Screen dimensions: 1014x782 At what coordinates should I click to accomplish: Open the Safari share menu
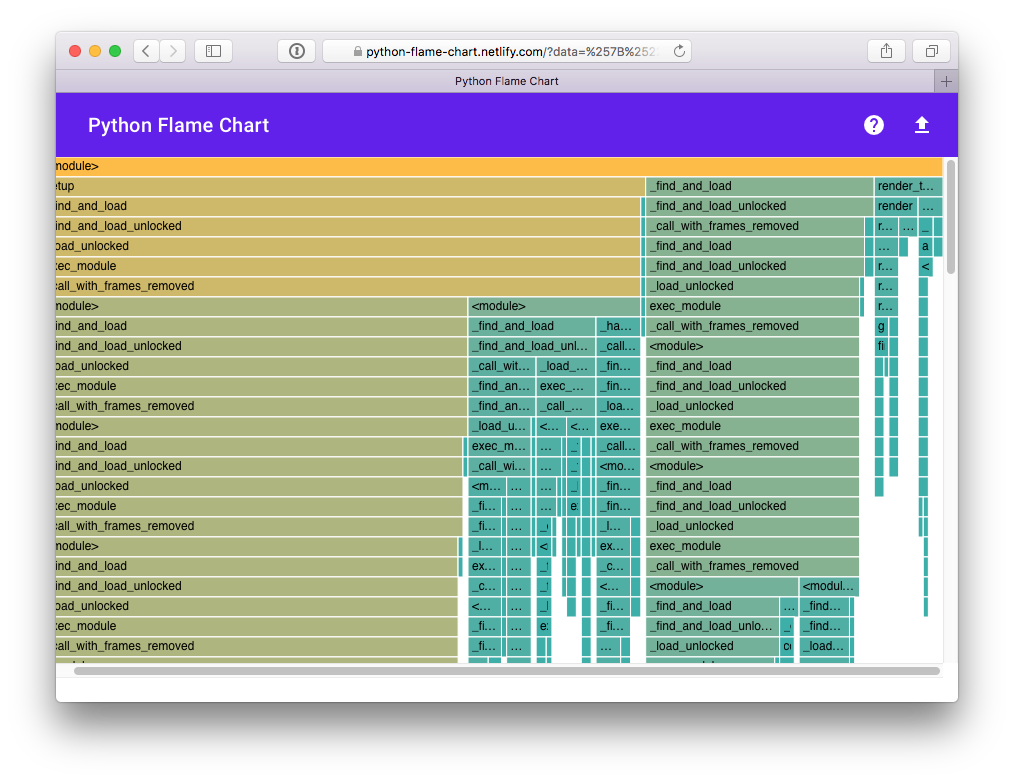pos(886,51)
